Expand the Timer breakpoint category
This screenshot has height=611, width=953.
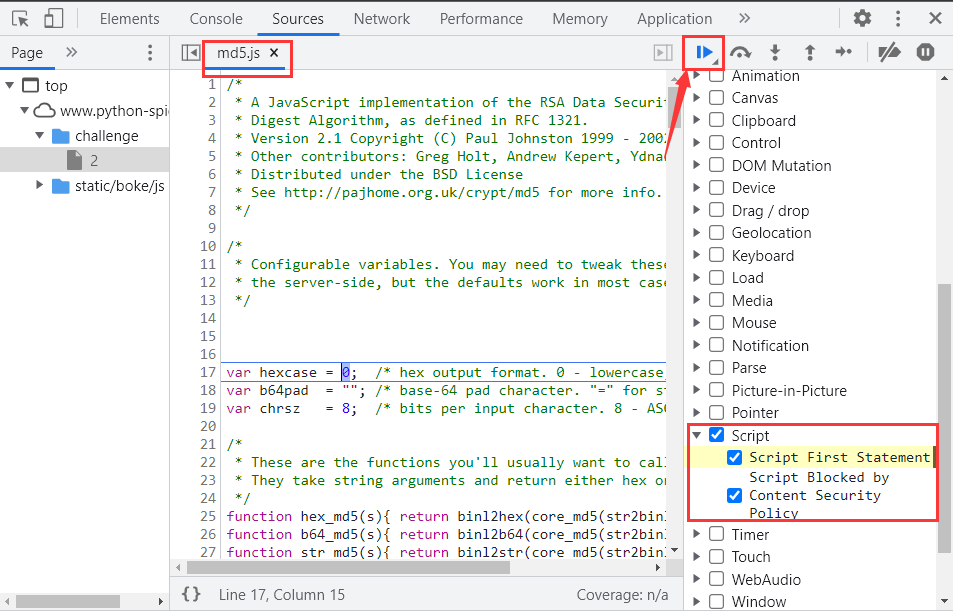[x=697, y=535]
